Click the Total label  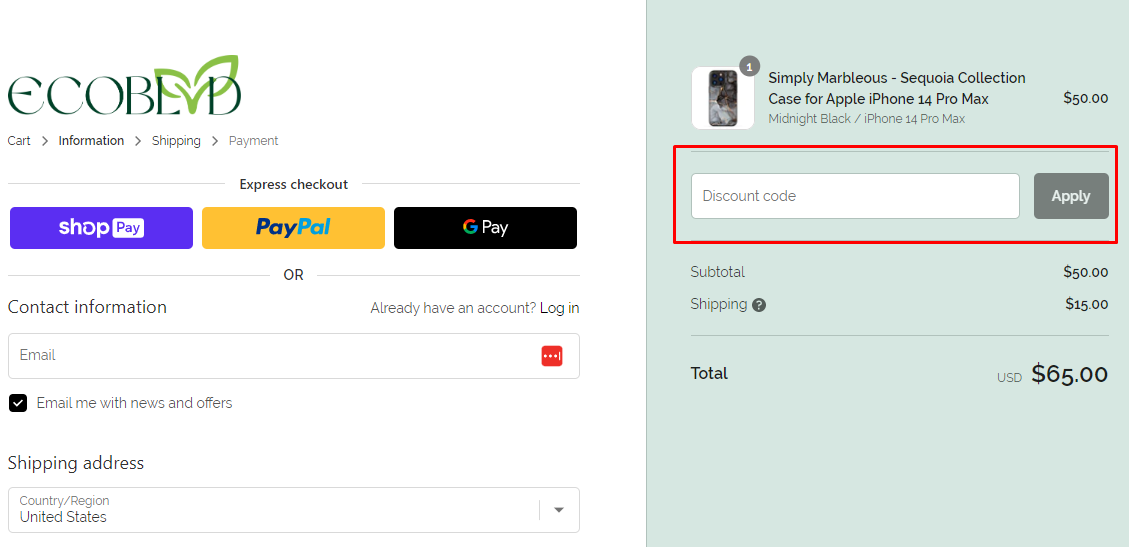[709, 374]
